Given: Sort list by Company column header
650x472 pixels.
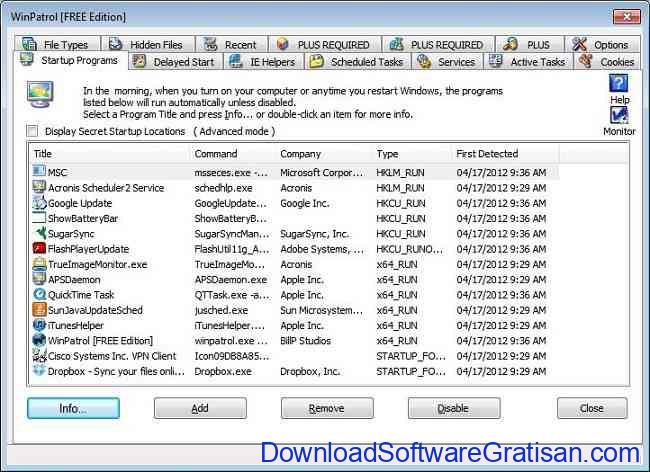Looking at the screenshot, I should tap(324, 154).
